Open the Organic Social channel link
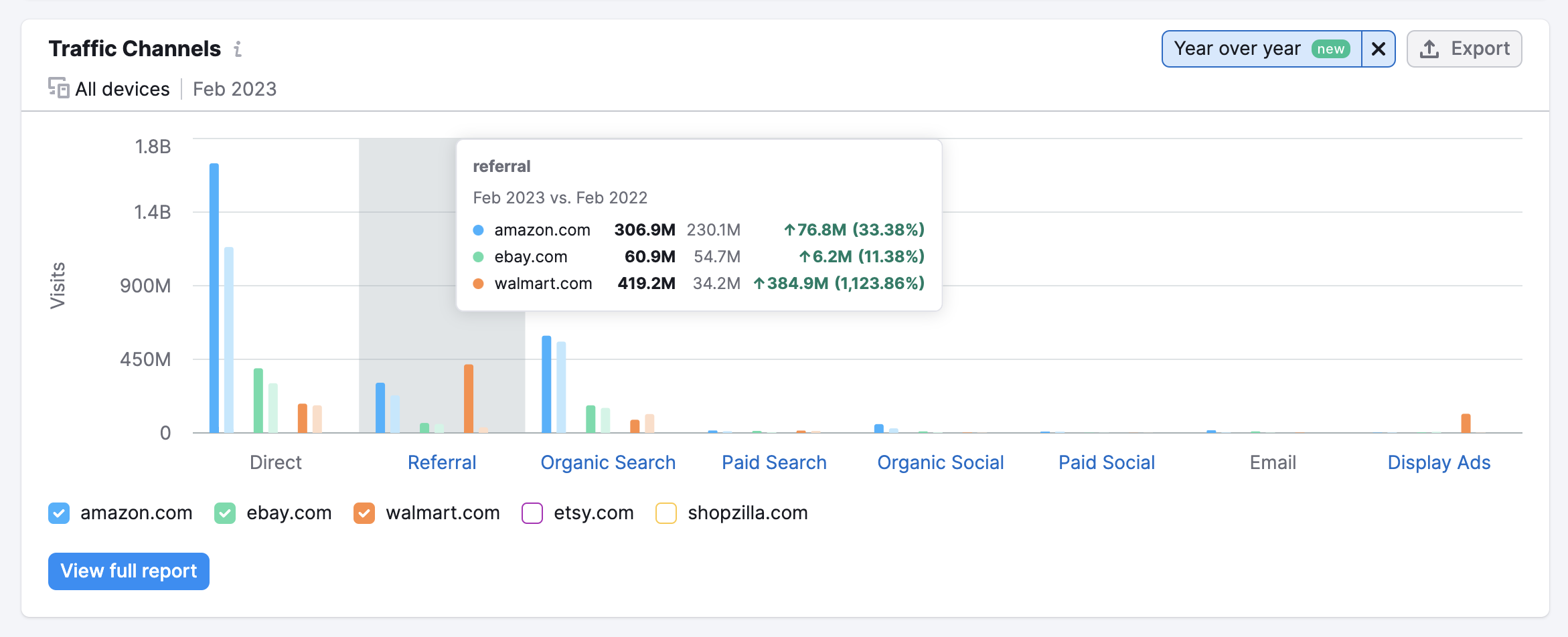The image size is (1568, 637). click(x=941, y=462)
